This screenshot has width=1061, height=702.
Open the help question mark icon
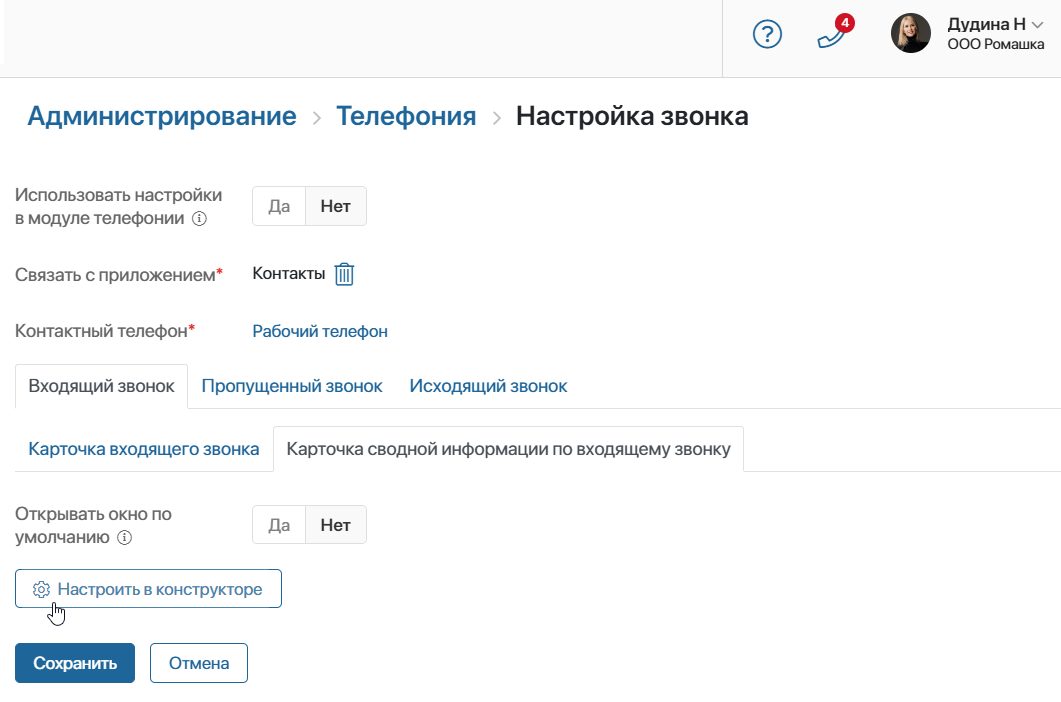(x=767, y=34)
